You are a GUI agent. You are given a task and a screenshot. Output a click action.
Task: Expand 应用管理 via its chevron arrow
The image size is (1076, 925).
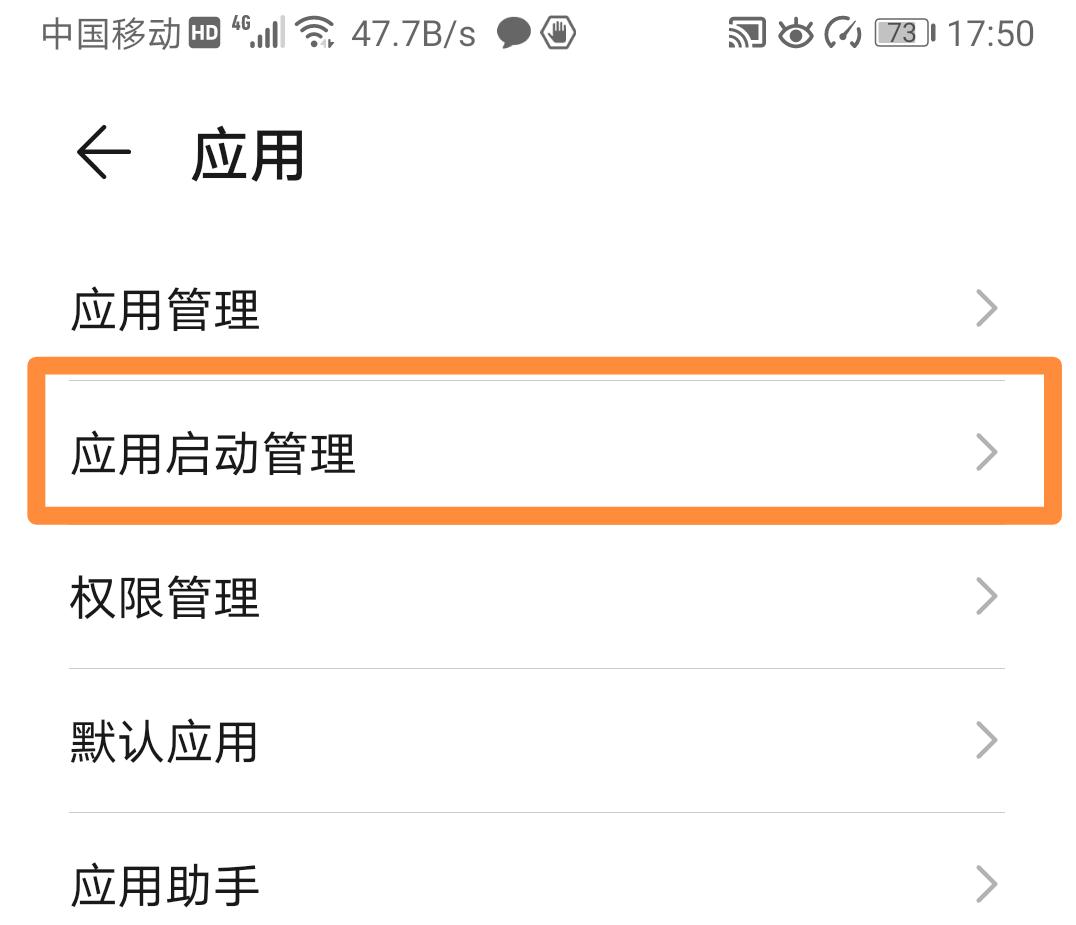[x=986, y=308]
